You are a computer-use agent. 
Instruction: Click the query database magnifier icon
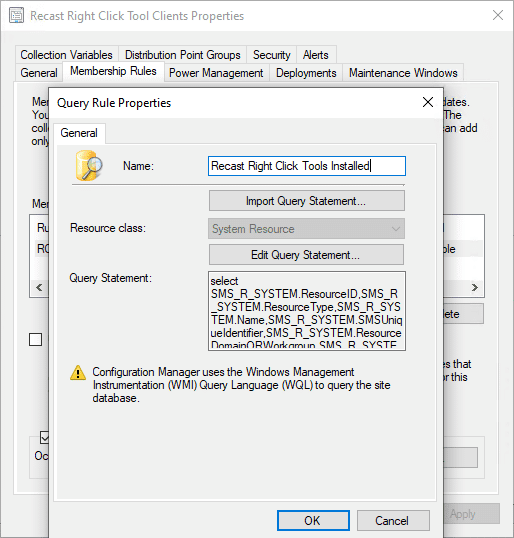pyautogui.click(x=89, y=165)
